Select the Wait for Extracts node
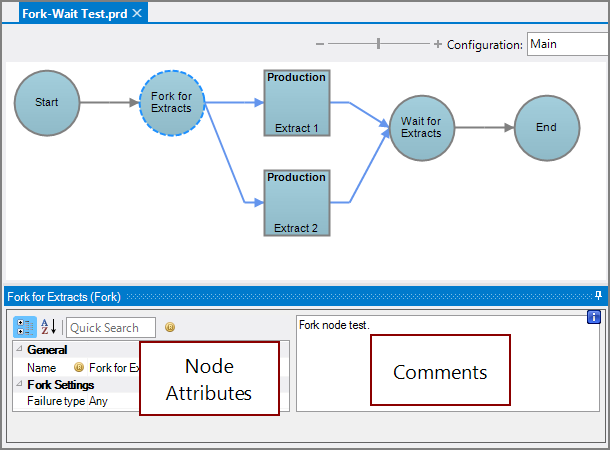The image size is (610, 450). (421, 128)
